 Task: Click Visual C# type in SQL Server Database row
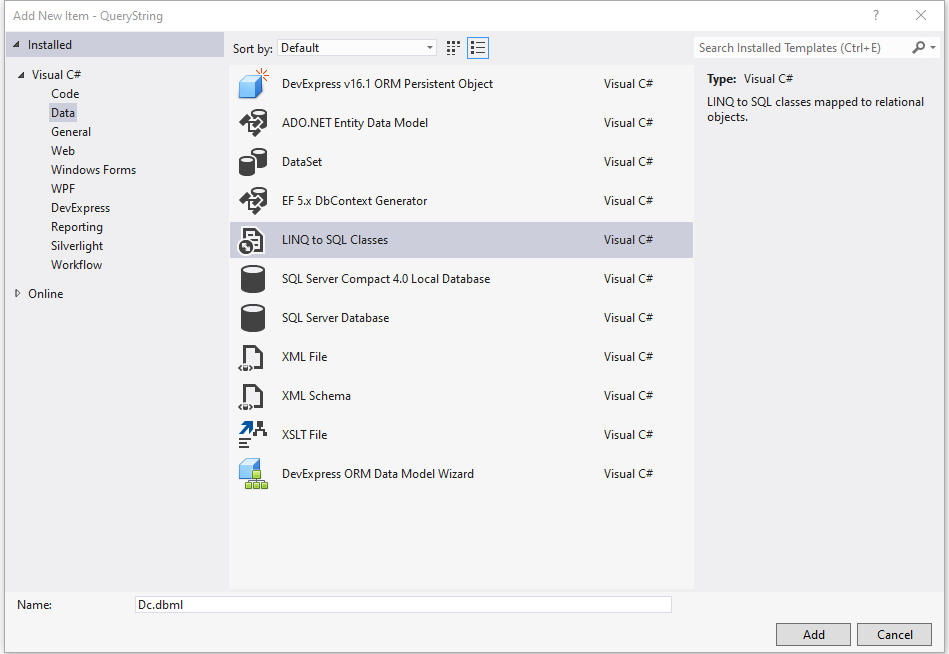click(628, 318)
